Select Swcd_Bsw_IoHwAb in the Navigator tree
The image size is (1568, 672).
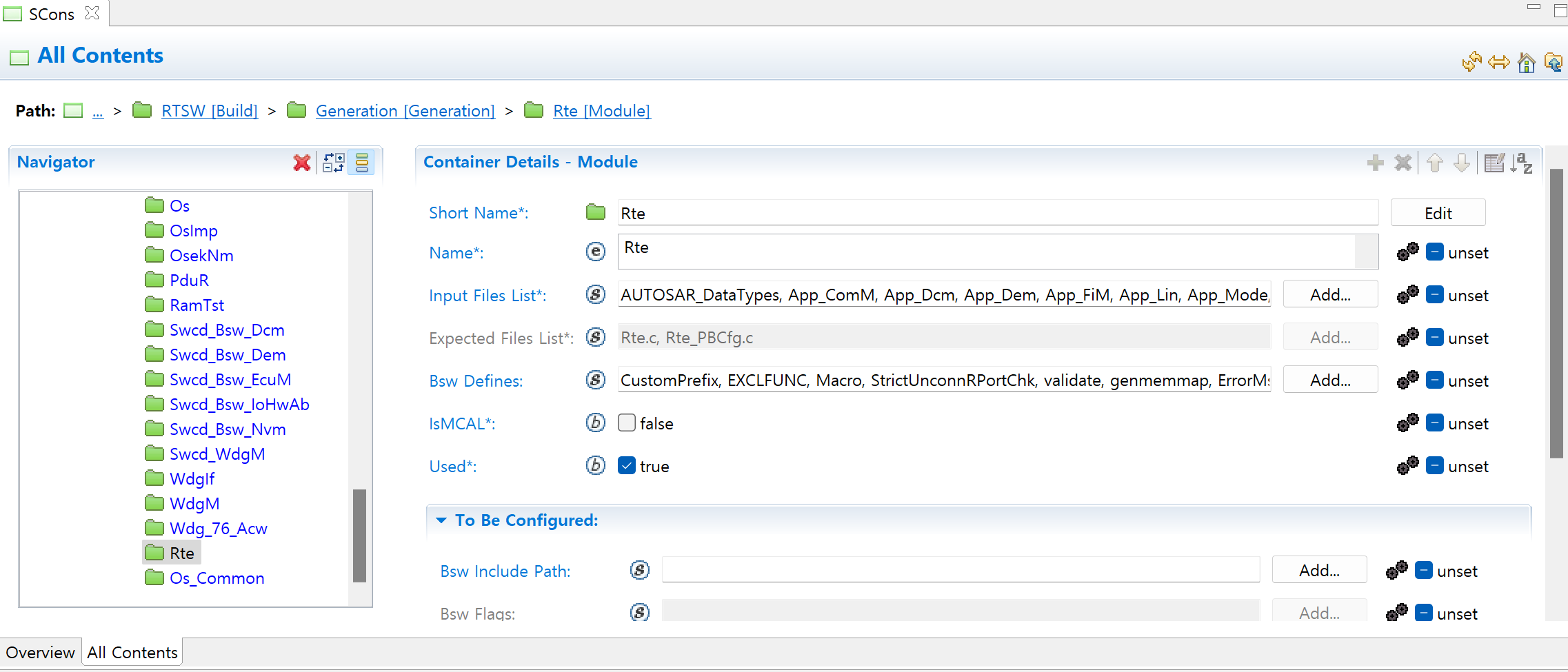click(239, 405)
